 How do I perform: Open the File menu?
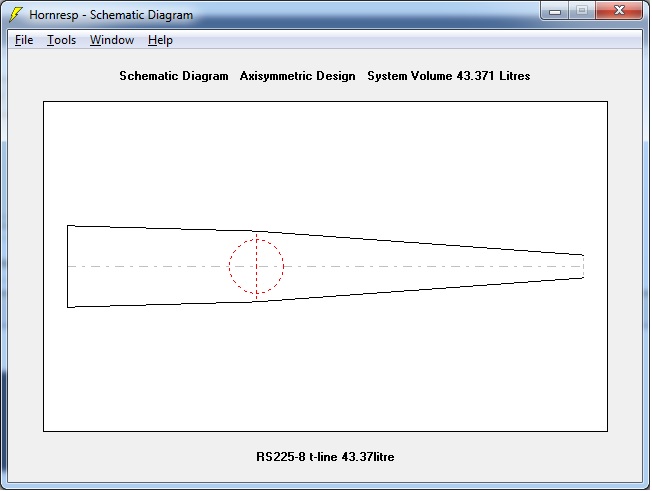click(x=24, y=40)
